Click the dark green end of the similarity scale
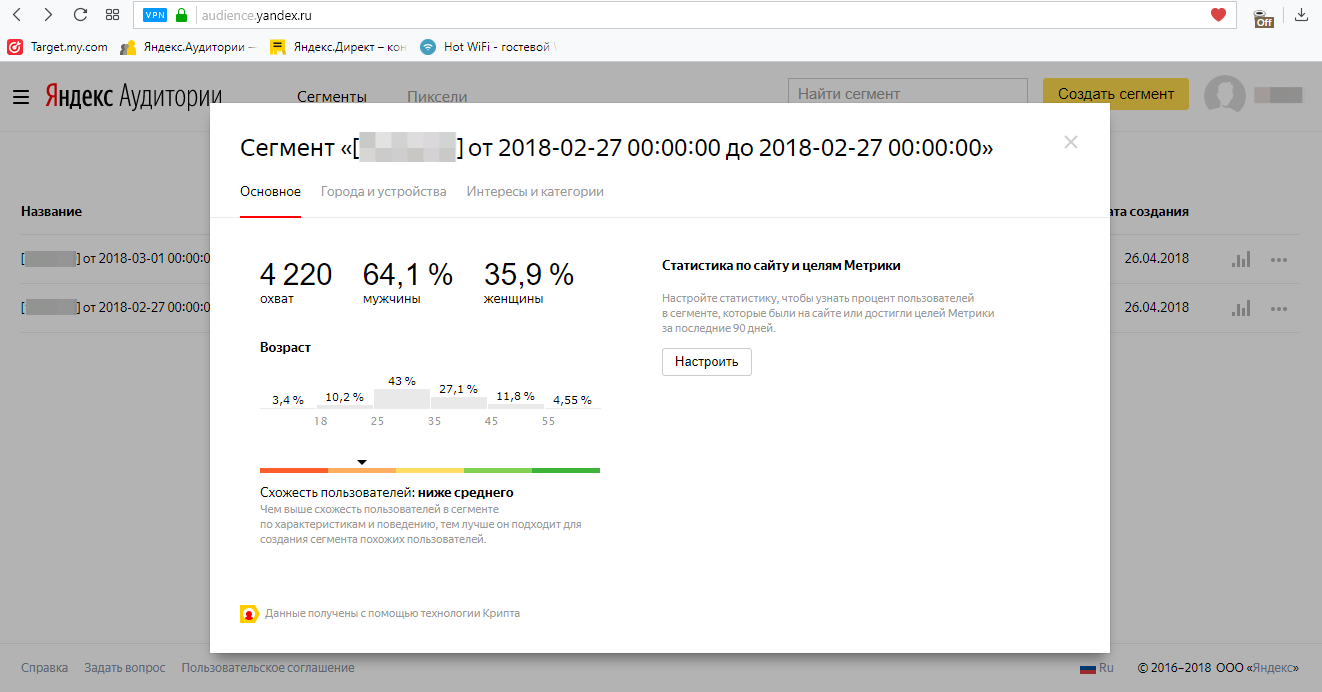The height and width of the screenshot is (692, 1322). pos(566,470)
